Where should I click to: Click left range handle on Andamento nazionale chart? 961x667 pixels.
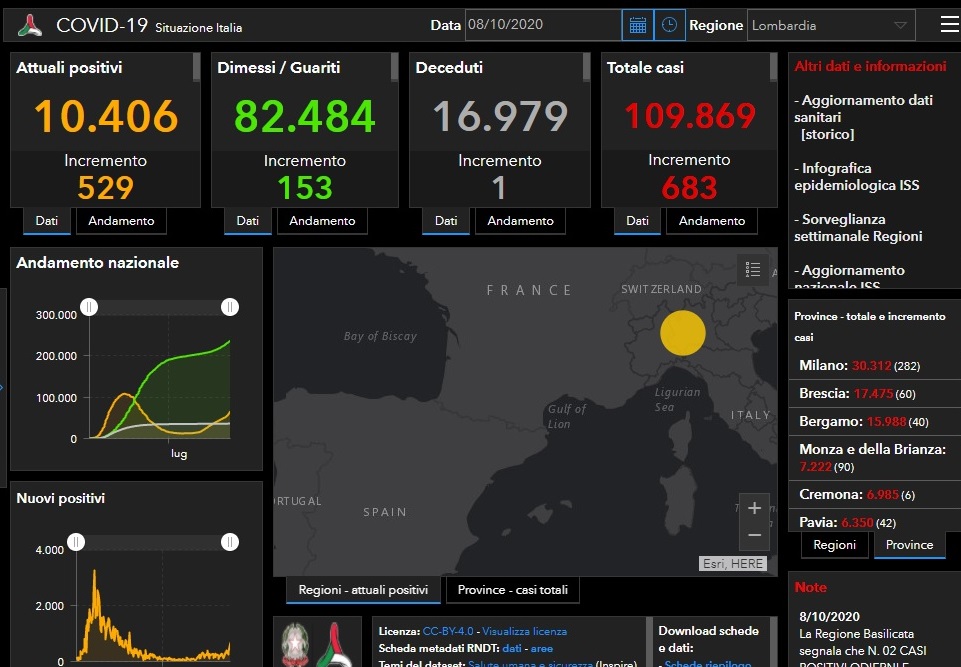coord(89,307)
